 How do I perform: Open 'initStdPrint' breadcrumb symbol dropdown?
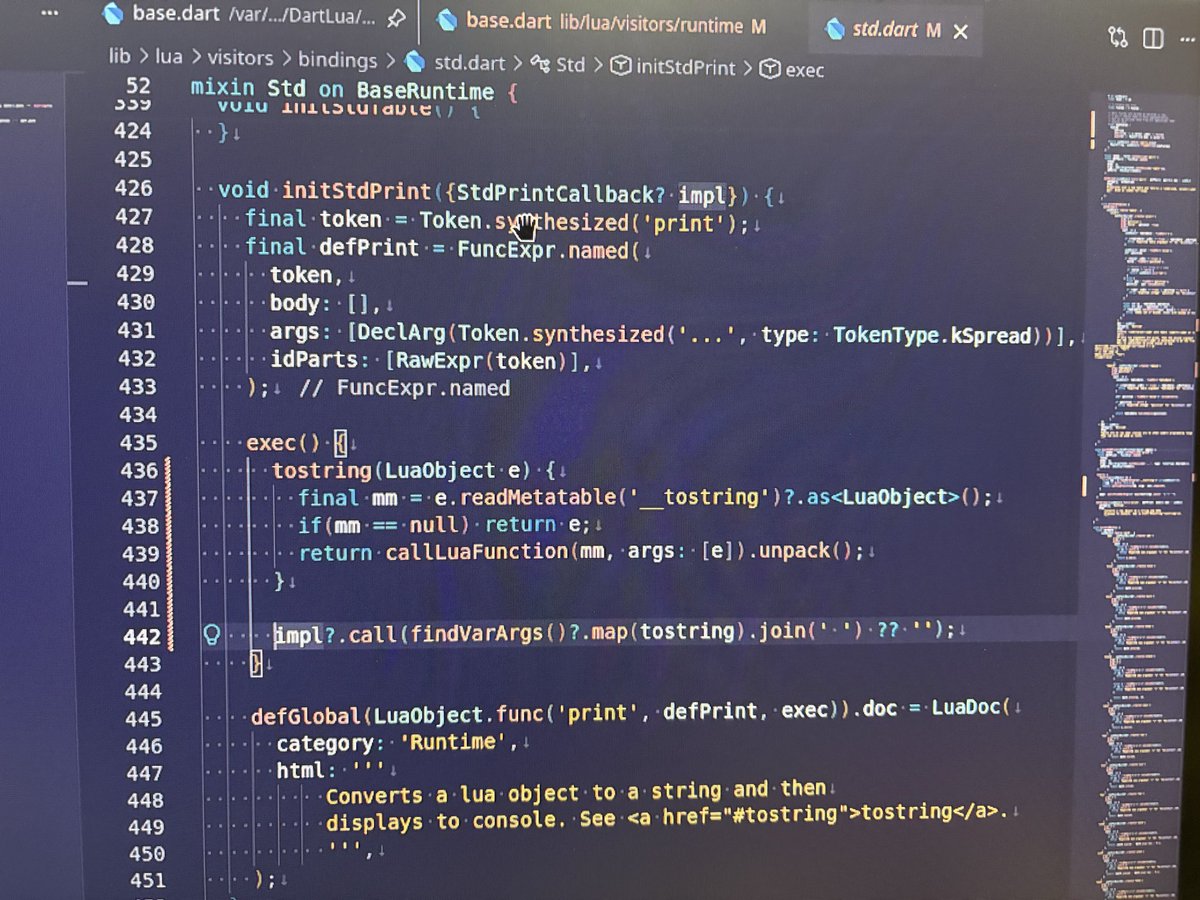686,67
